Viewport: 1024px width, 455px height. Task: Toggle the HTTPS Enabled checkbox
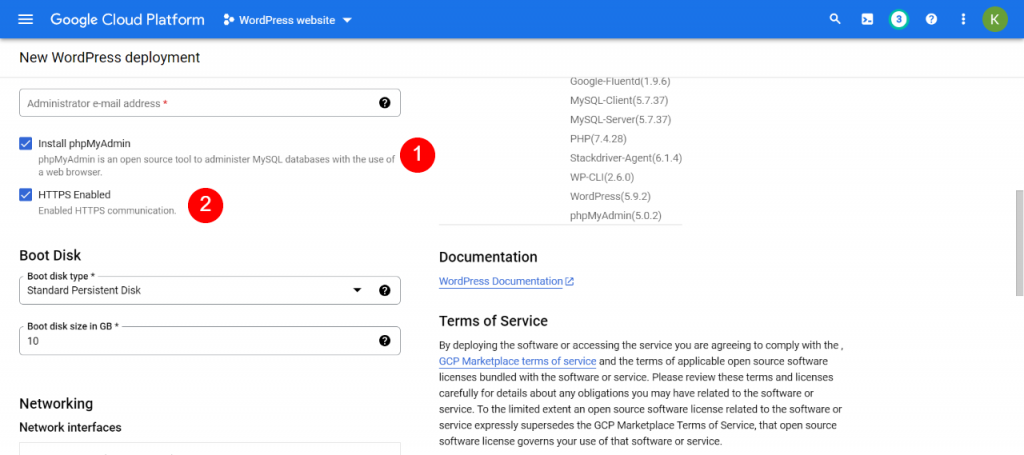pos(25,195)
